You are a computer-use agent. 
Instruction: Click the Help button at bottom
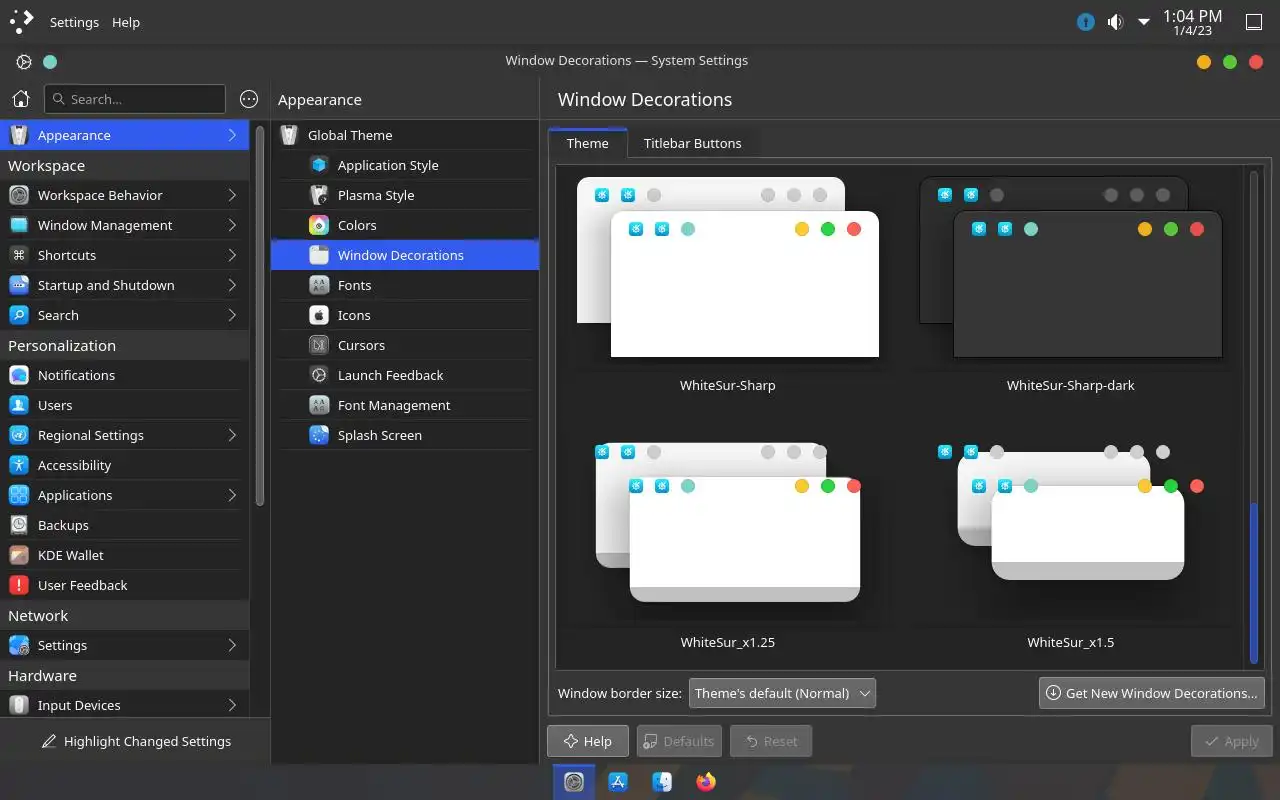pos(588,741)
